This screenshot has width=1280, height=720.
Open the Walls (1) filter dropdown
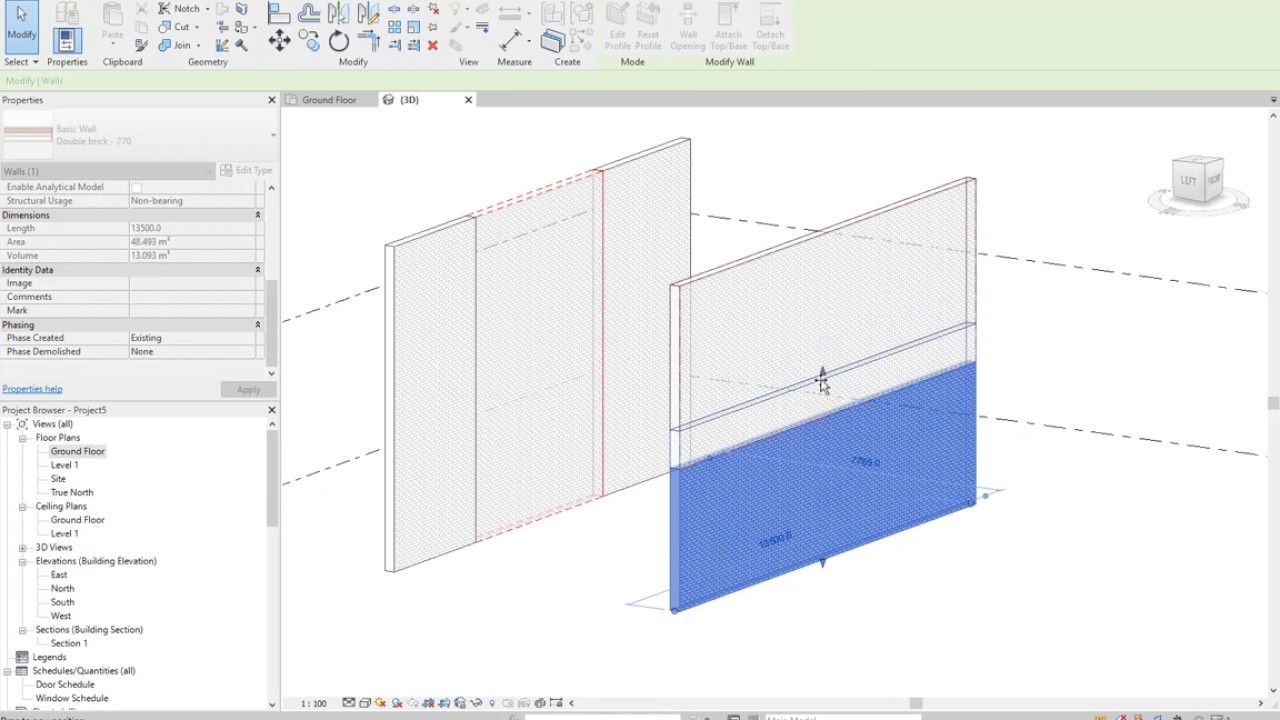coord(107,171)
